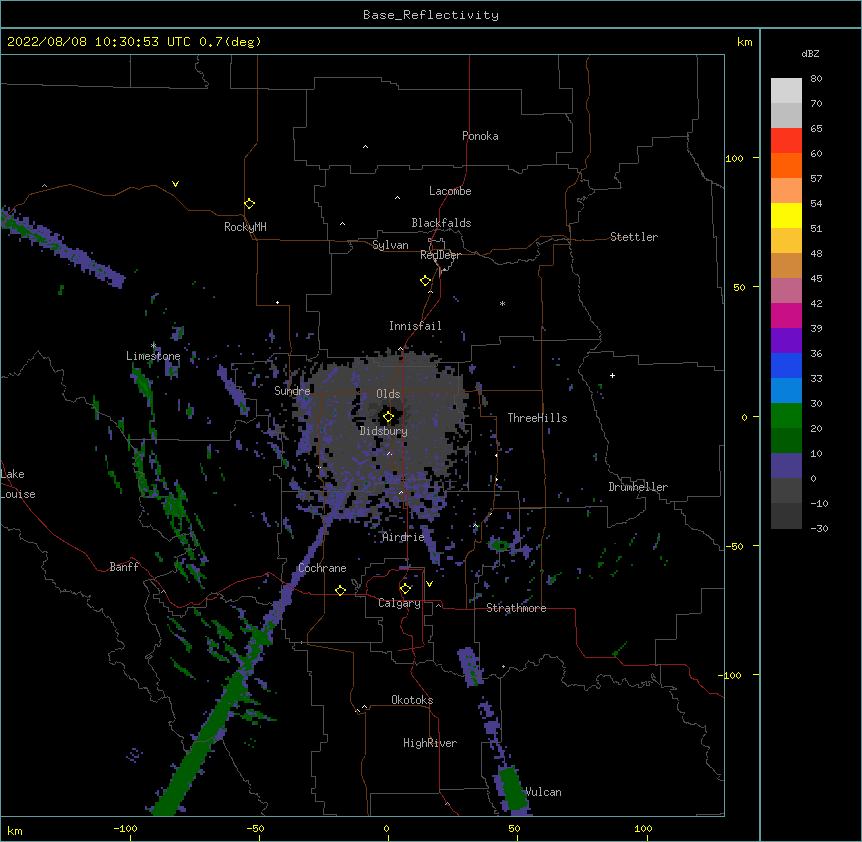Click the RockyMH label

245,227
